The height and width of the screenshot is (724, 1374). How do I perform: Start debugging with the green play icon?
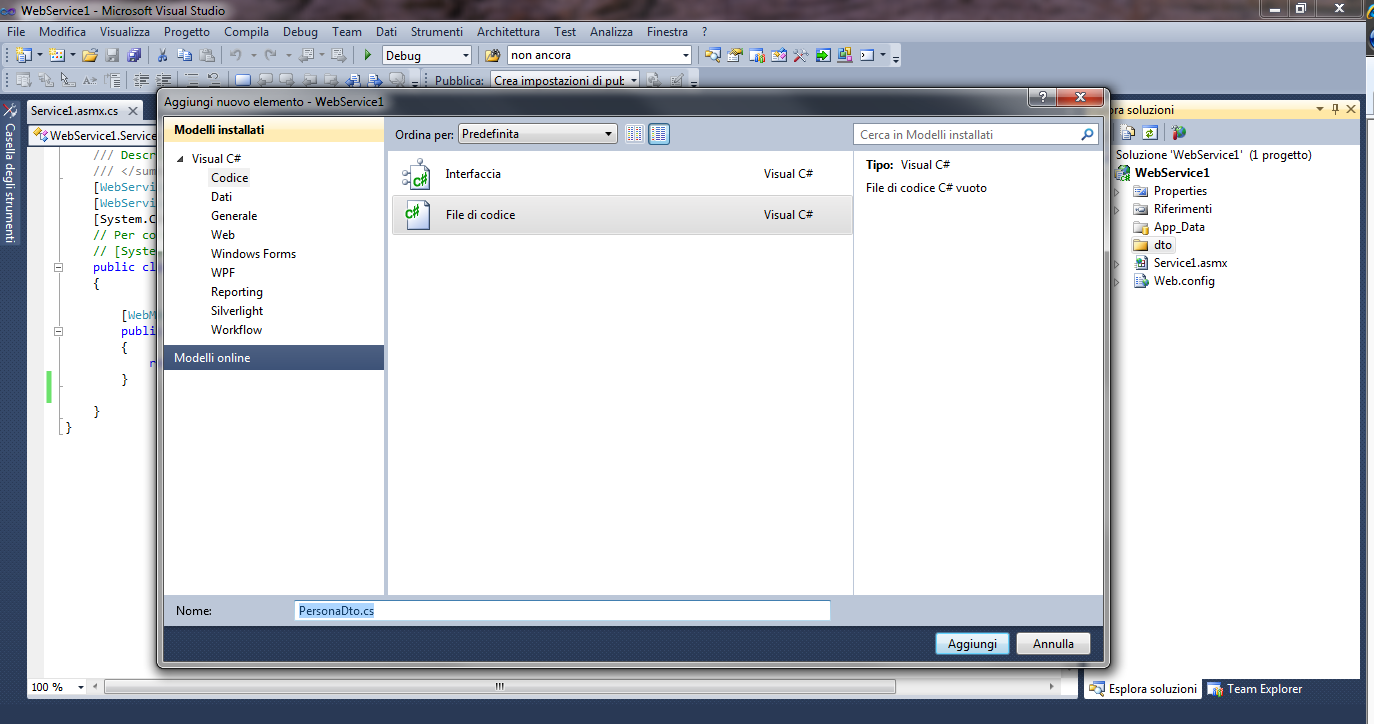[368, 55]
